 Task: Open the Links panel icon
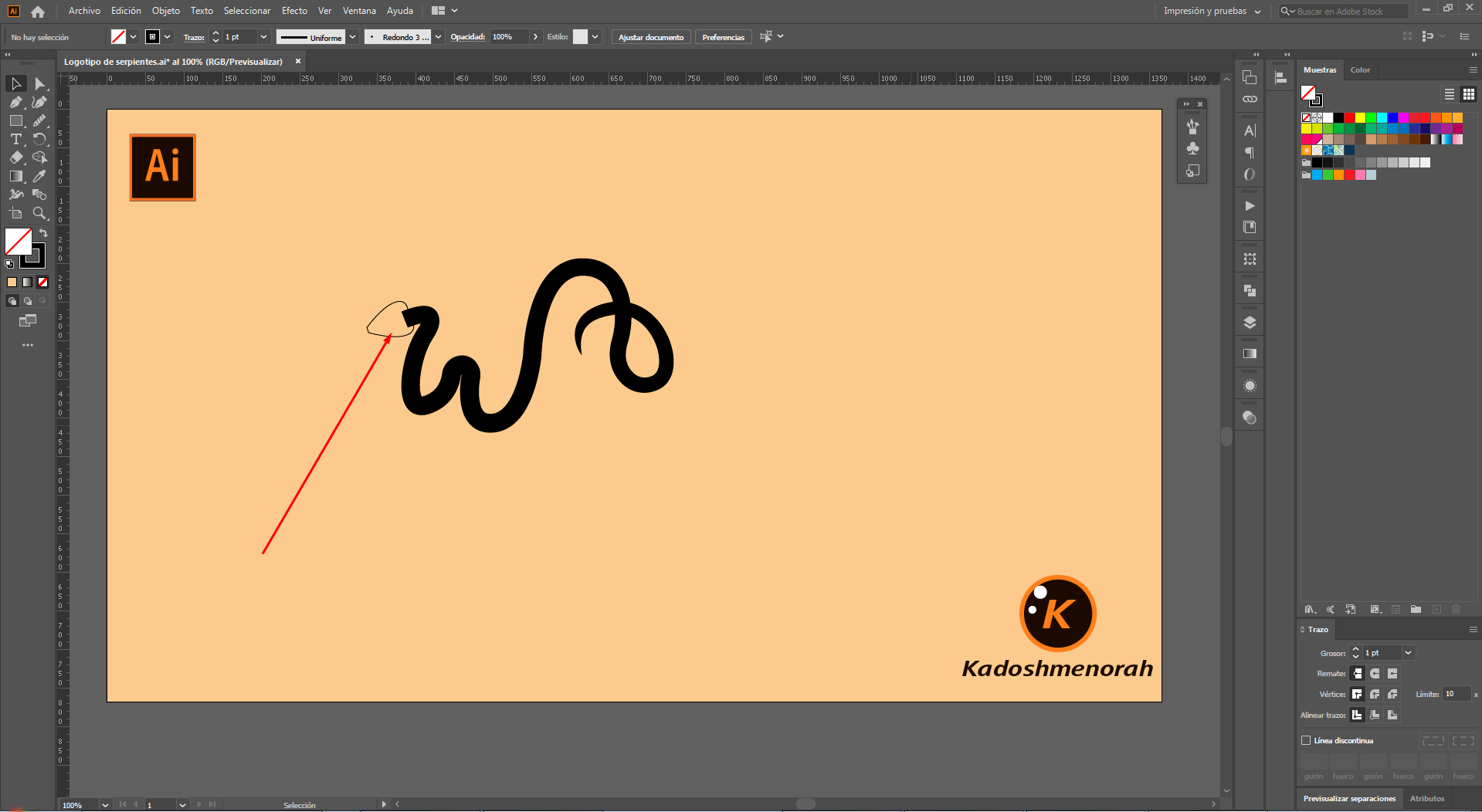pyautogui.click(x=1250, y=99)
